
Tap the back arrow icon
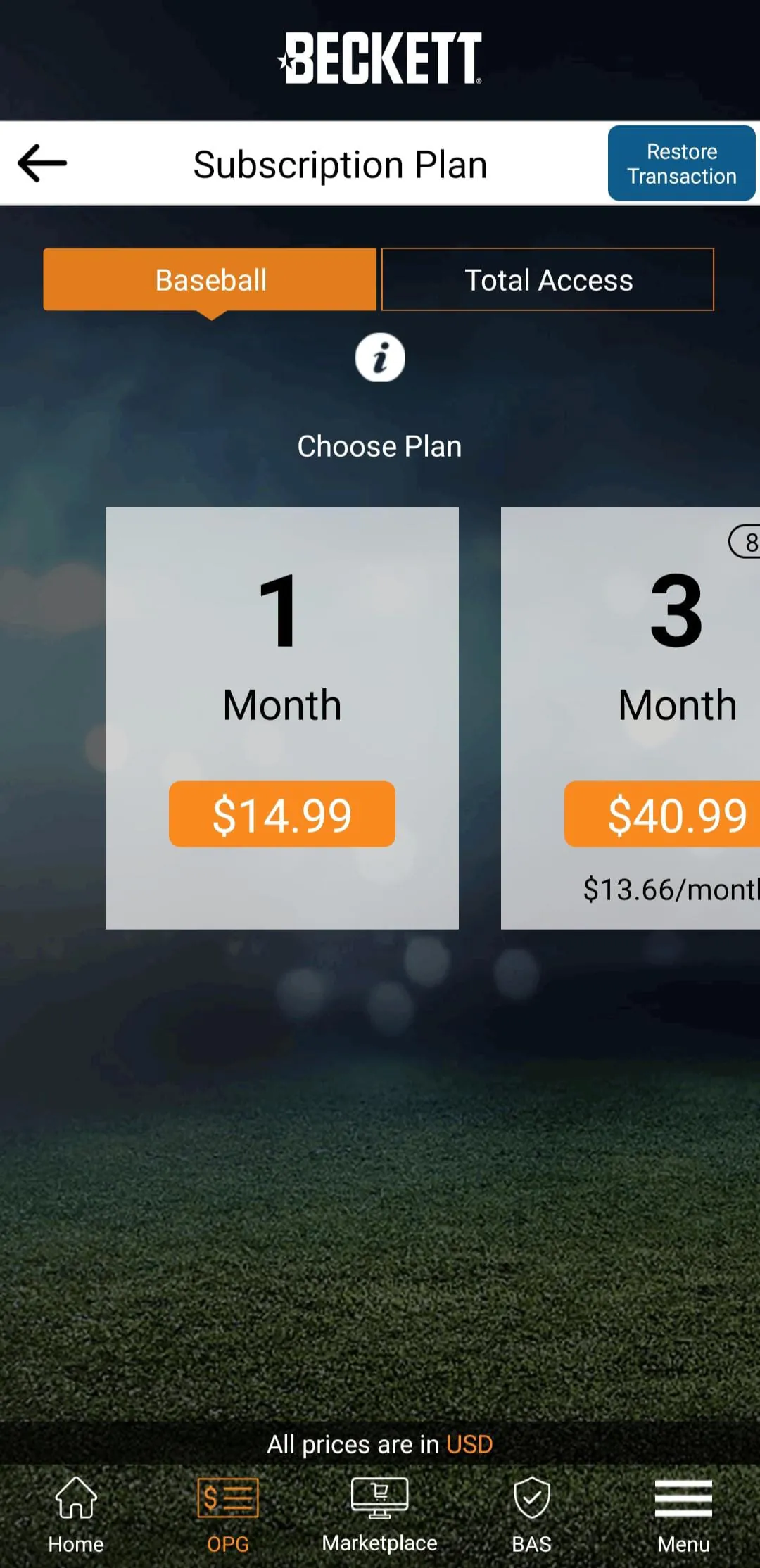pos(42,163)
